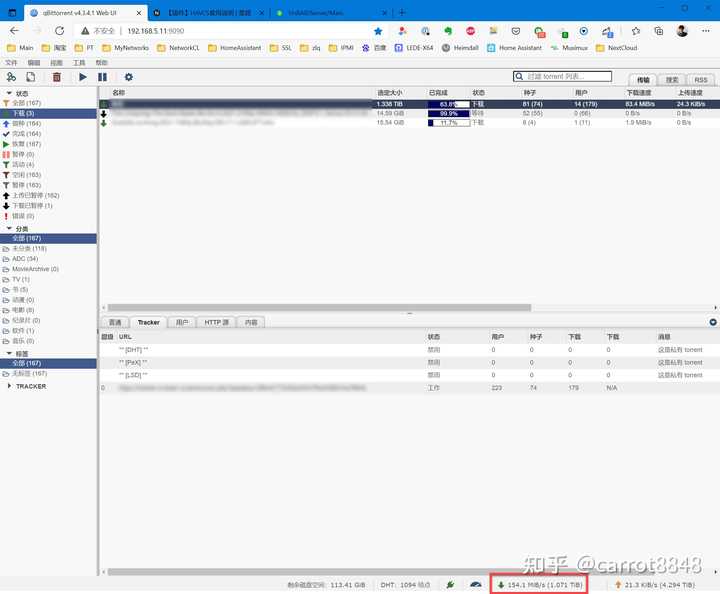720x594 pixels.
Task: Click the 63.8% progress bar
Action: [x=449, y=104]
